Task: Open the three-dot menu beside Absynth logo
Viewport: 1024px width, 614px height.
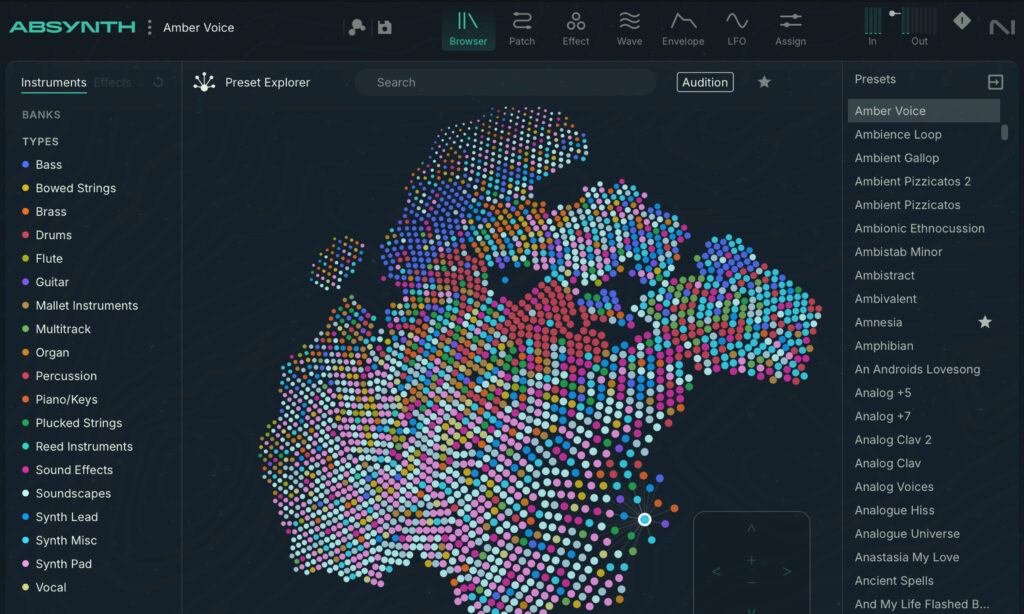Action: (x=150, y=27)
